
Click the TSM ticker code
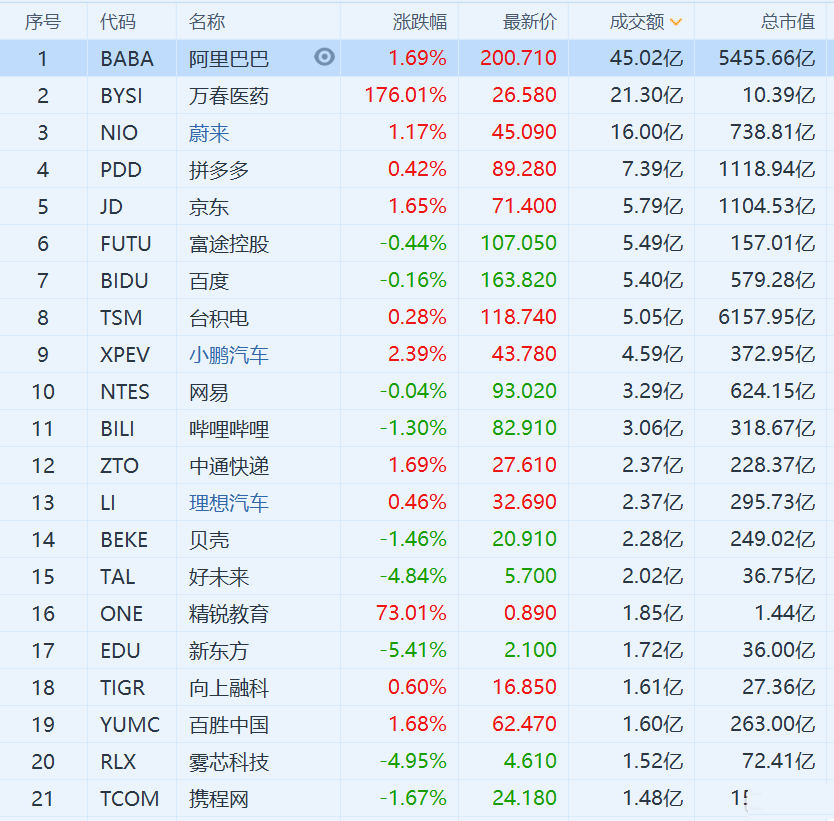pyautogui.click(x=121, y=318)
